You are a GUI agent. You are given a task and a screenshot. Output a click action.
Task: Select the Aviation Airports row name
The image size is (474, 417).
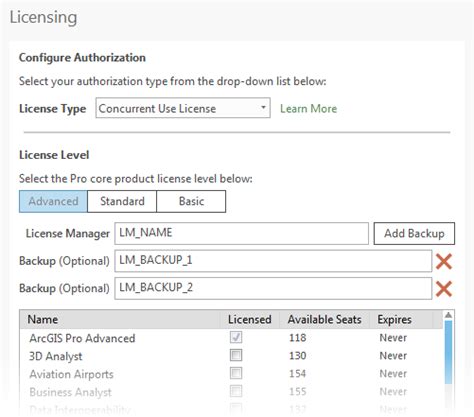[x=71, y=374]
